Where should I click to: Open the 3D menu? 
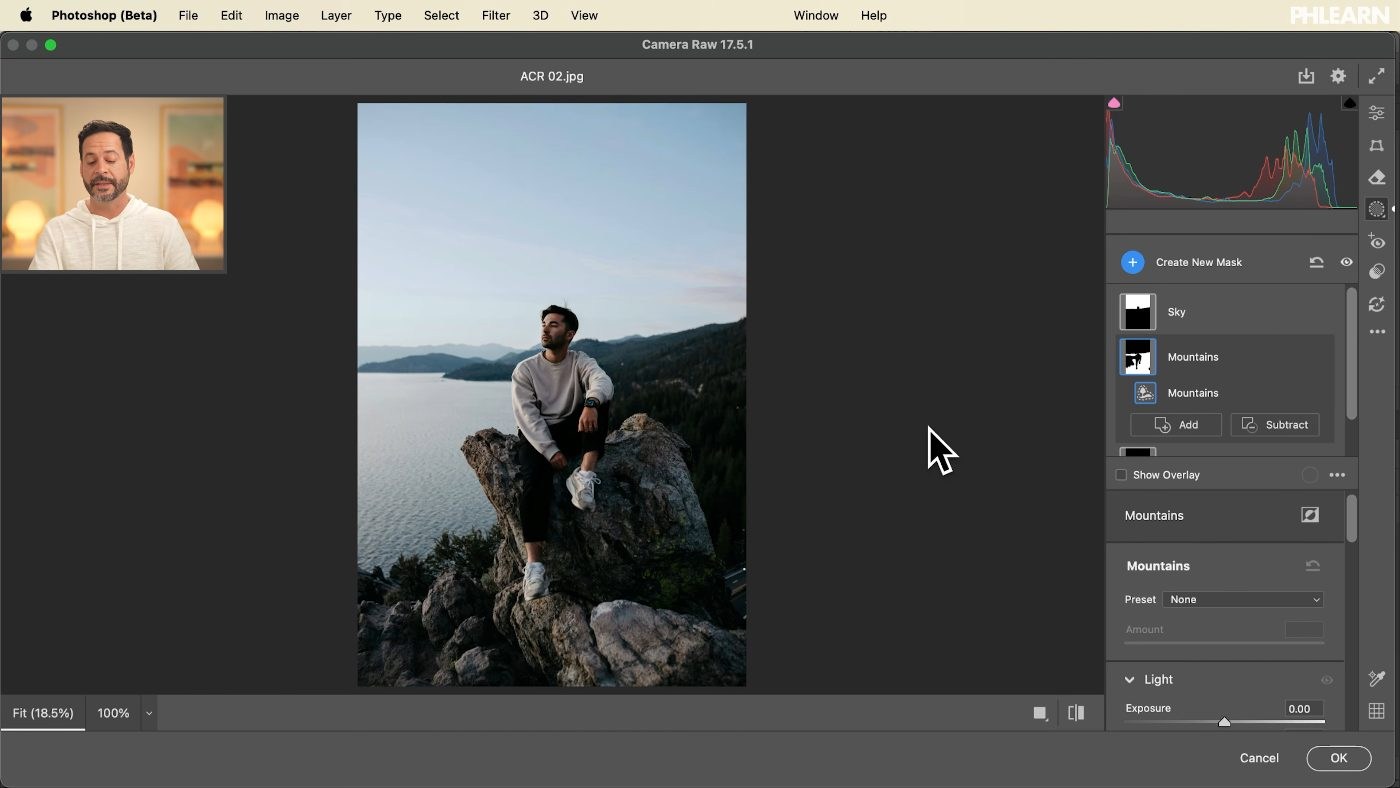pos(540,15)
